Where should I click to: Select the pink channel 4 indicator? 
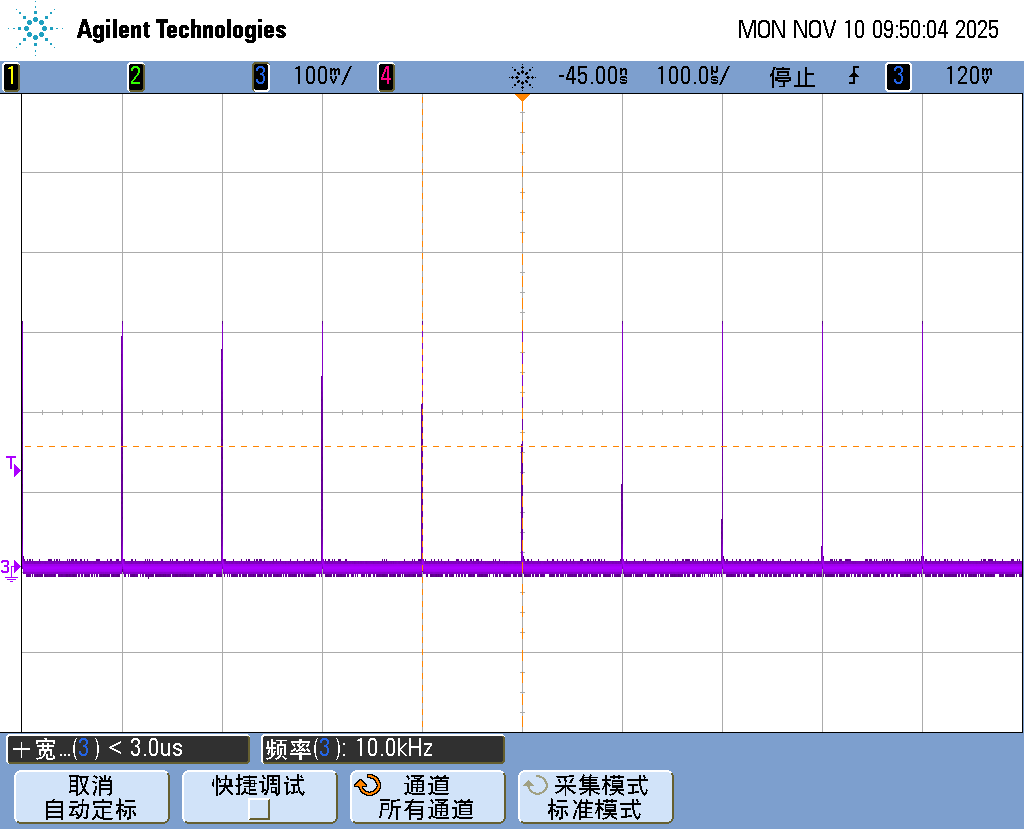click(385, 77)
